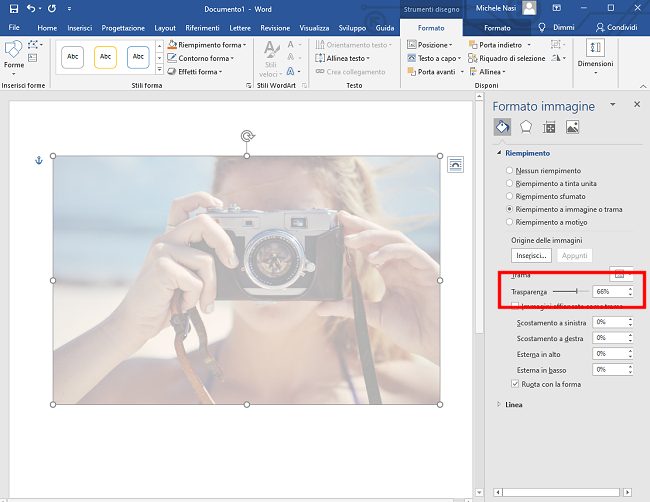The image size is (650, 502).
Task: Open Testo a capo options
Action: click(x=434, y=58)
